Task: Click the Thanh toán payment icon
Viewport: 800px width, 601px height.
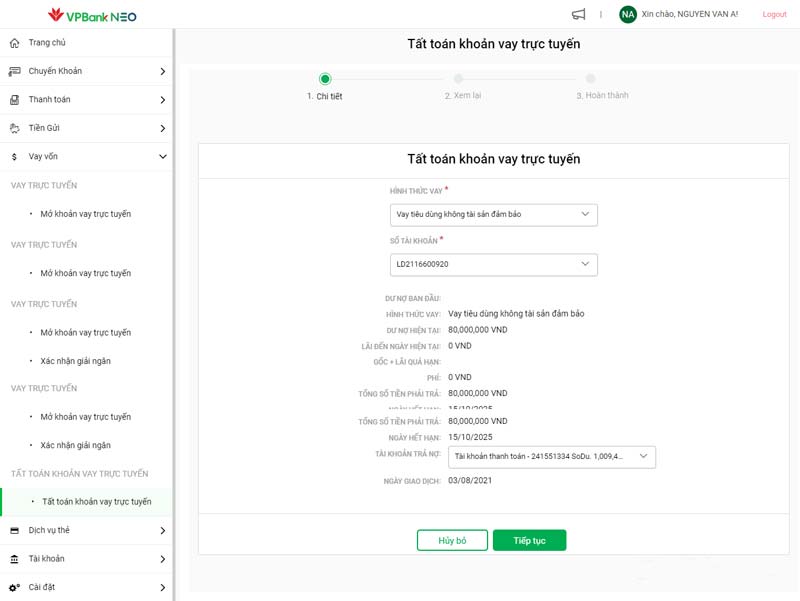Action: [14, 100]
